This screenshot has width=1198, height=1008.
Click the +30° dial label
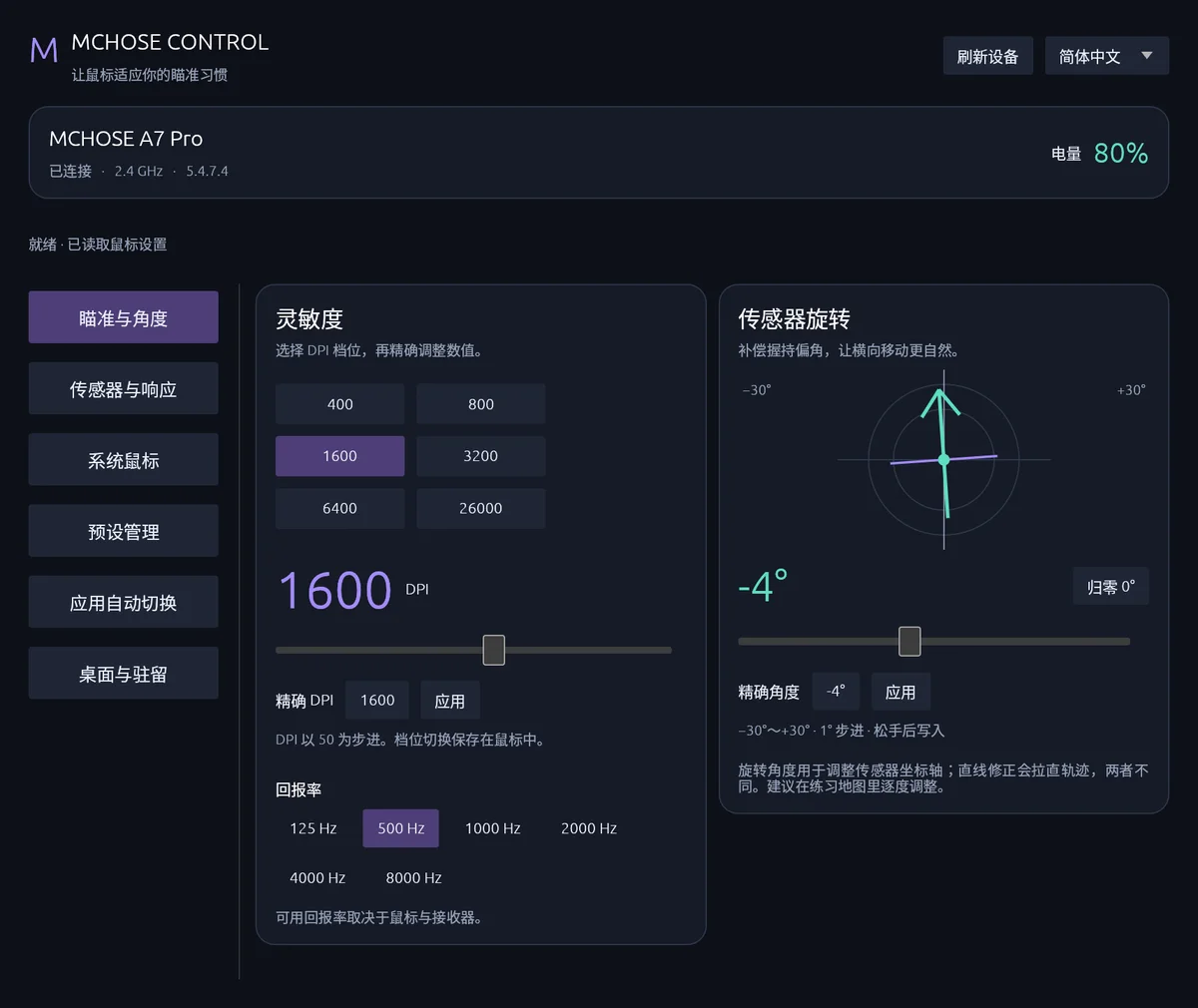1131,390
